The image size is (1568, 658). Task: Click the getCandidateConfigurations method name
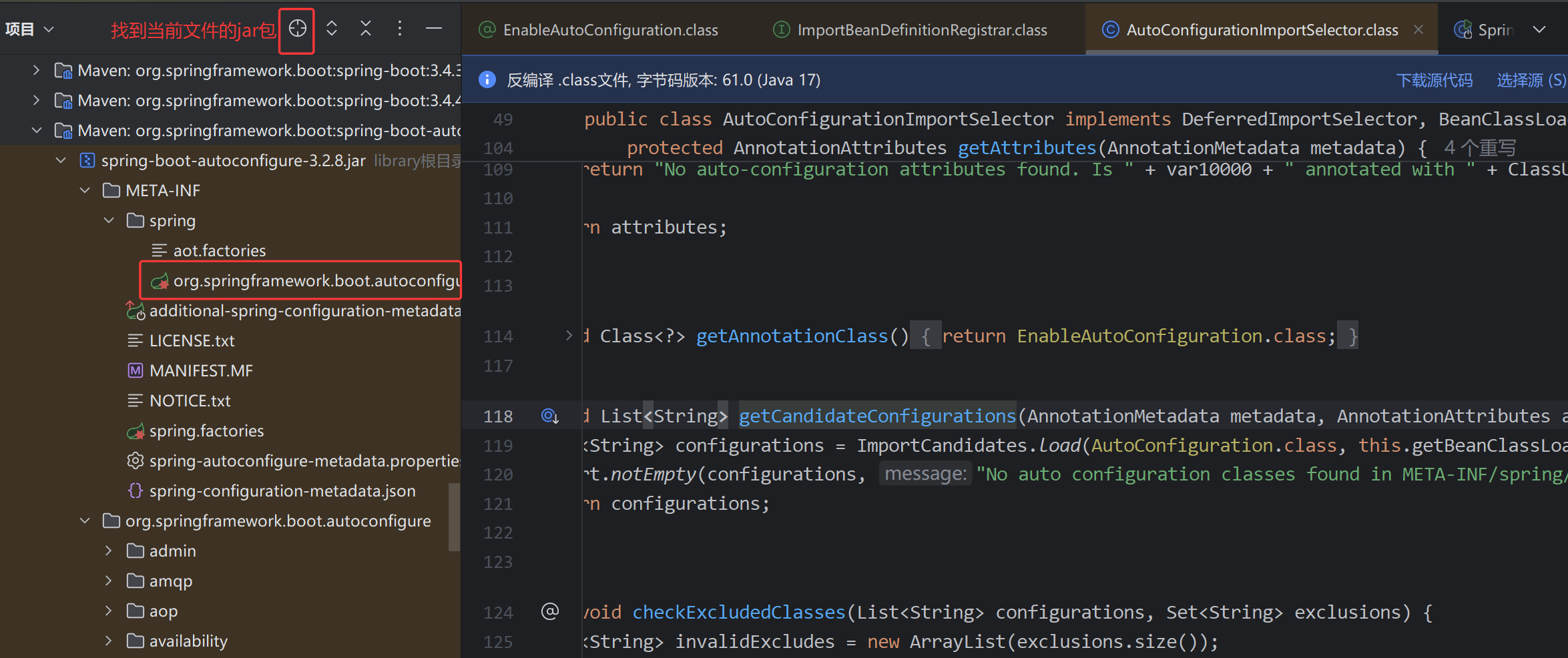[x=877, y=416]
